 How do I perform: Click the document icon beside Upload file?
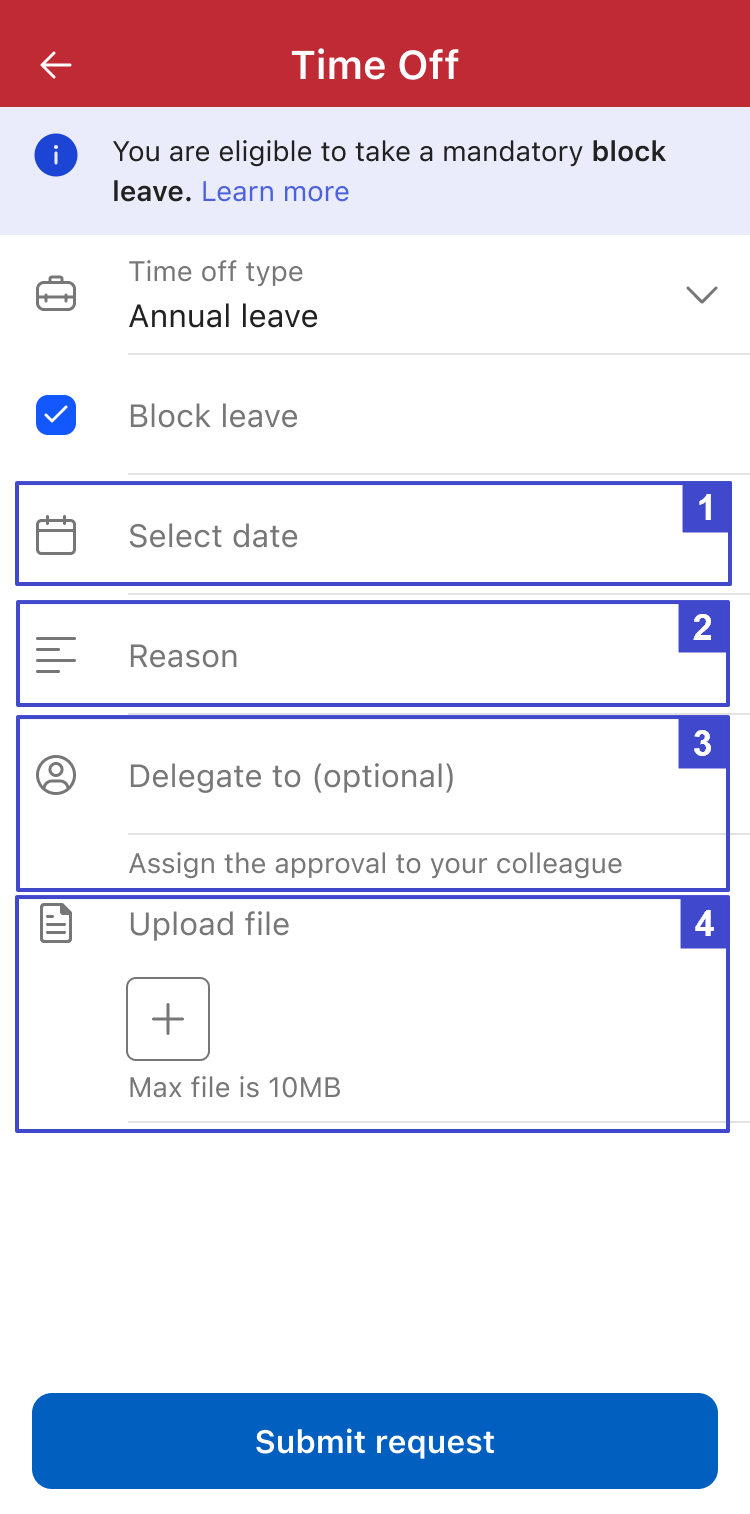(x=56, y=923)
